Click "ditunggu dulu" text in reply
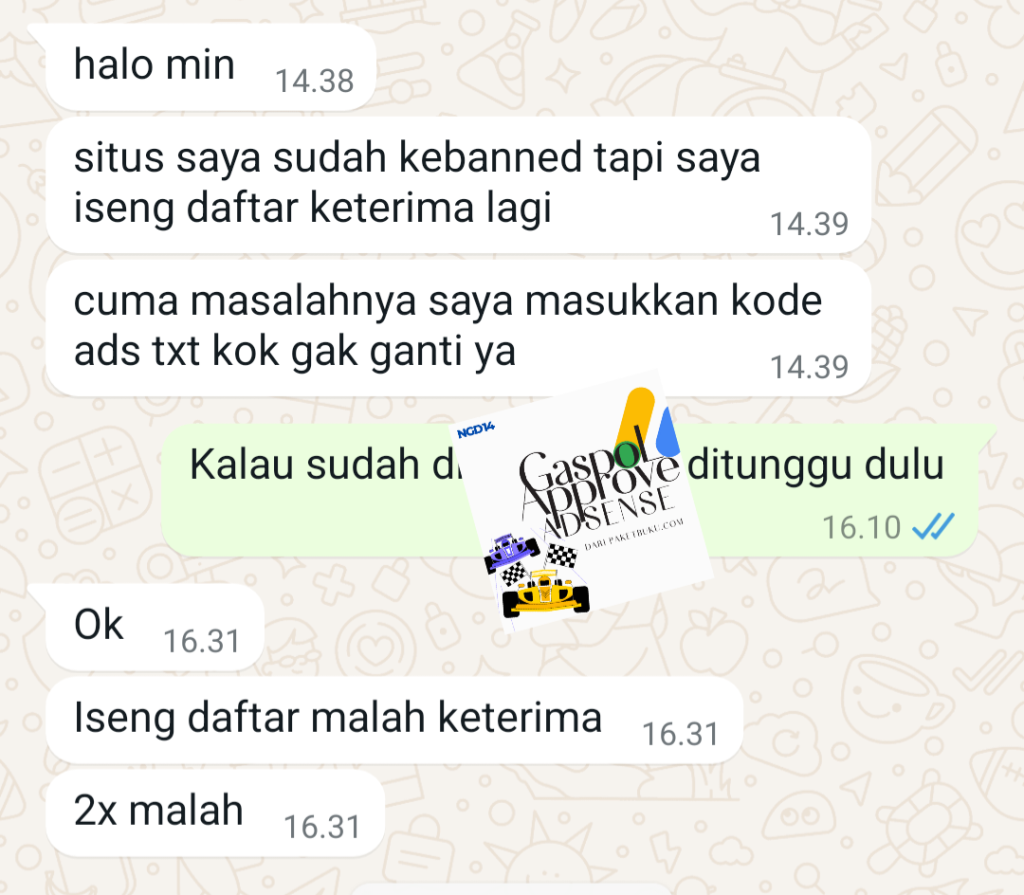The width and height of the screenshot is (1024, 895). point(816,465)
